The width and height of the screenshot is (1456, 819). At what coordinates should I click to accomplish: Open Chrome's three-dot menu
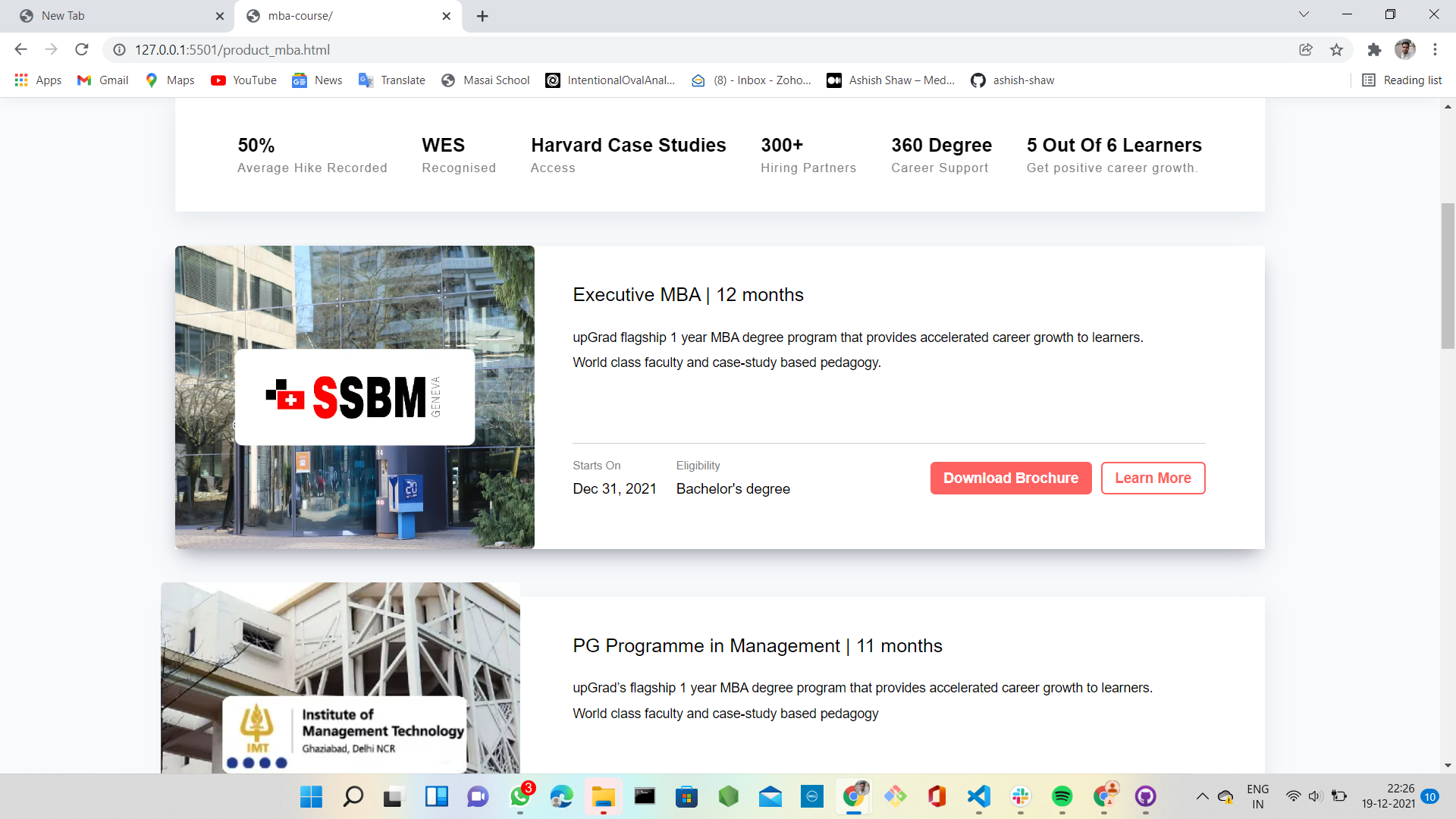point(1435,49)
